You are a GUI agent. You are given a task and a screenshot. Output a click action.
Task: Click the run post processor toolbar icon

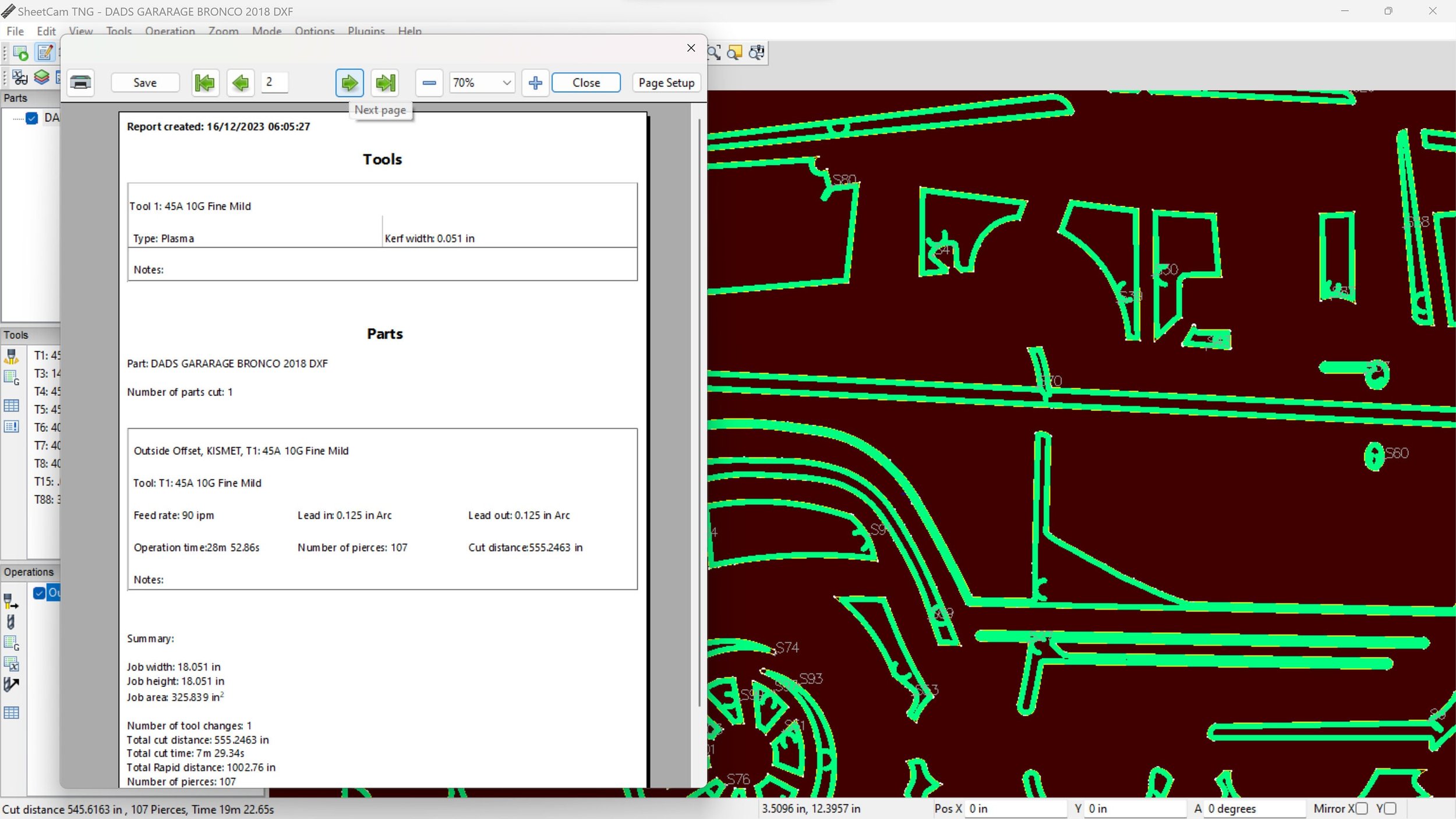20,53
